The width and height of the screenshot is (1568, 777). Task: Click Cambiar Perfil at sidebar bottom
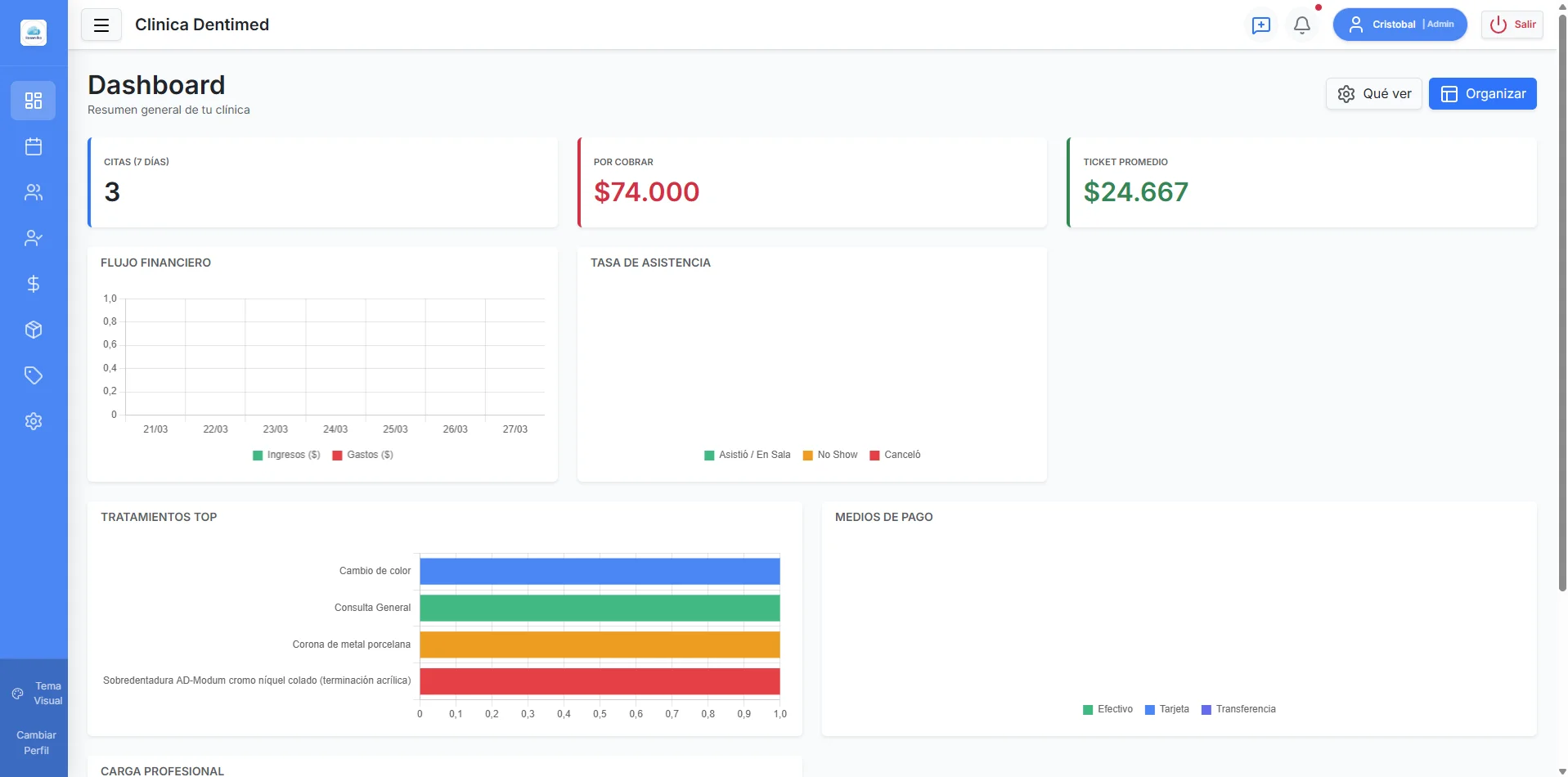point(35,742)
